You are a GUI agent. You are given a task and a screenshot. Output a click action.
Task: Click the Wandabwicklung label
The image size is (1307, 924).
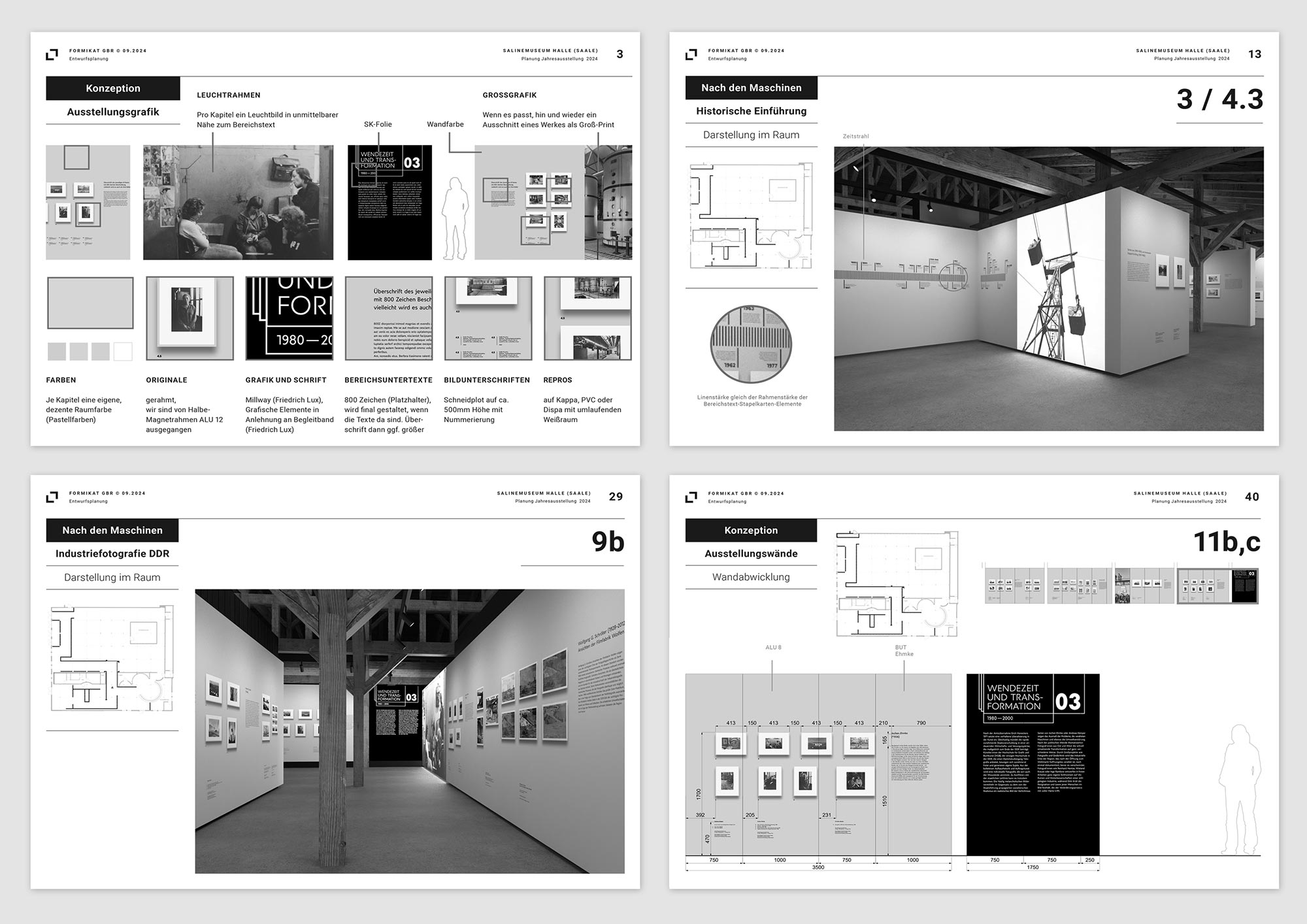tap(751, 577)
